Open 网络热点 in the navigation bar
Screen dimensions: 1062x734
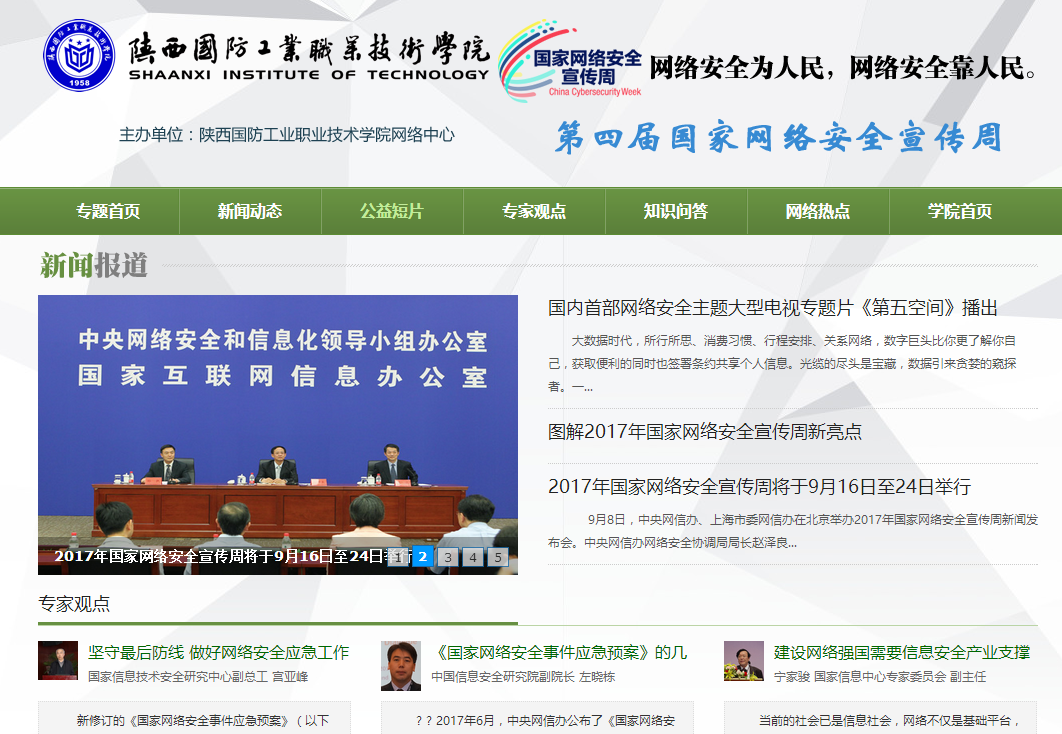click(818, 211)
